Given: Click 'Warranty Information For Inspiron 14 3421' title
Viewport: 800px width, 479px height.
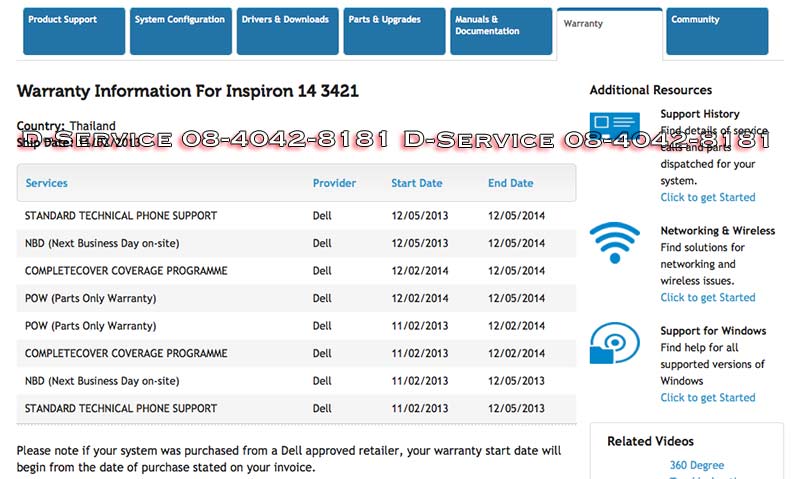Looking at the screenshot, I should pos(188,91).
